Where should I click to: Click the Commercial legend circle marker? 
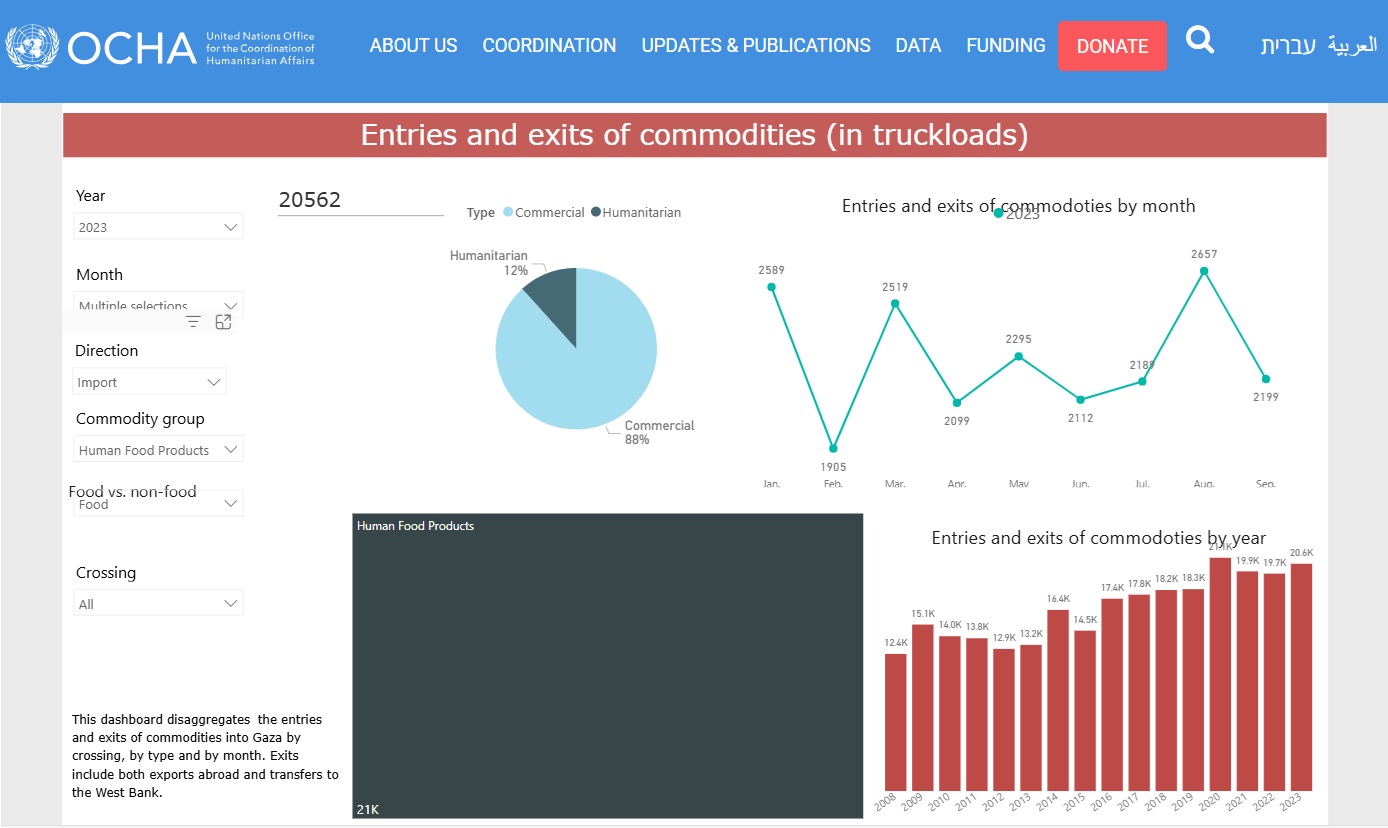(508, 212)
